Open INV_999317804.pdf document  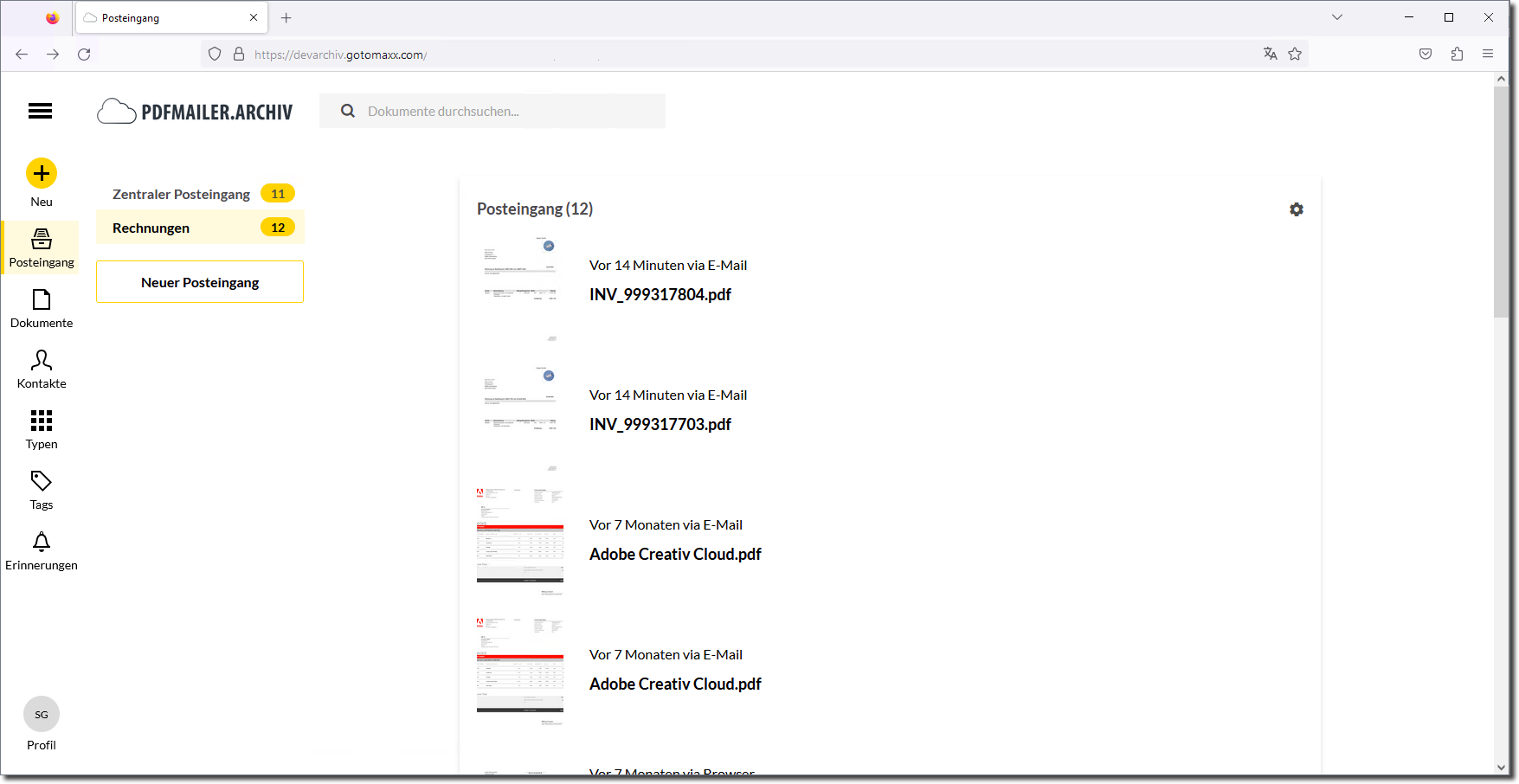(x=660, y=295)
